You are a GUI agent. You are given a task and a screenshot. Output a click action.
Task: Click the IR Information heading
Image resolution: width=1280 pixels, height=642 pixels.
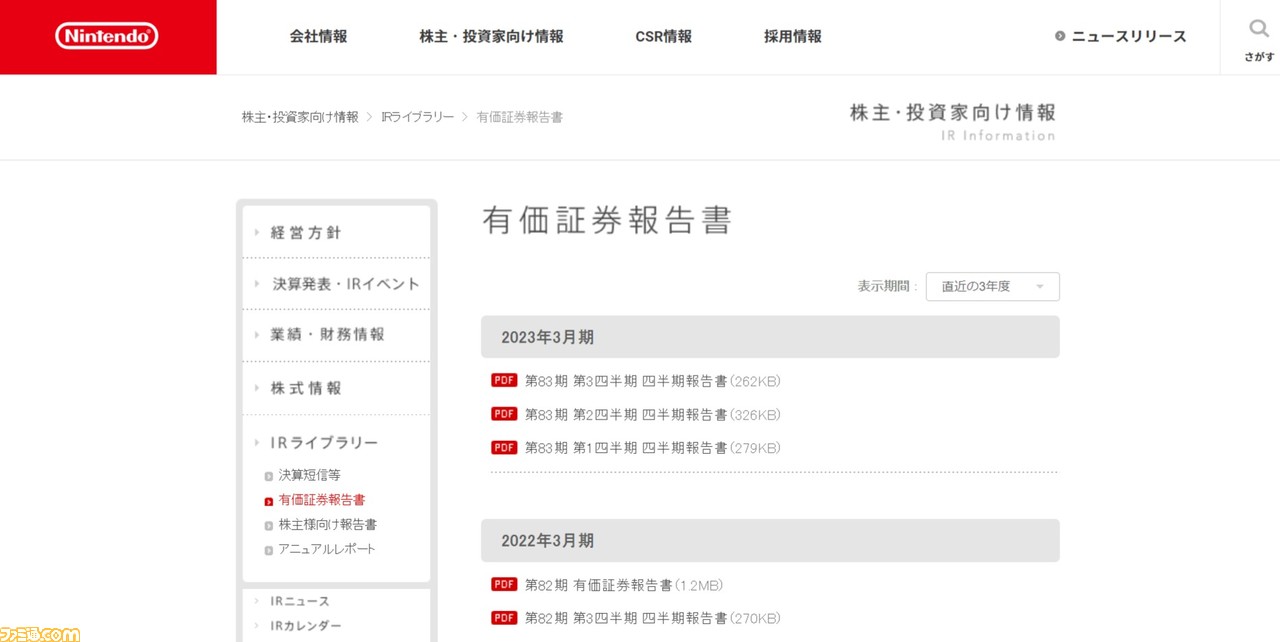tap(998, 136)
